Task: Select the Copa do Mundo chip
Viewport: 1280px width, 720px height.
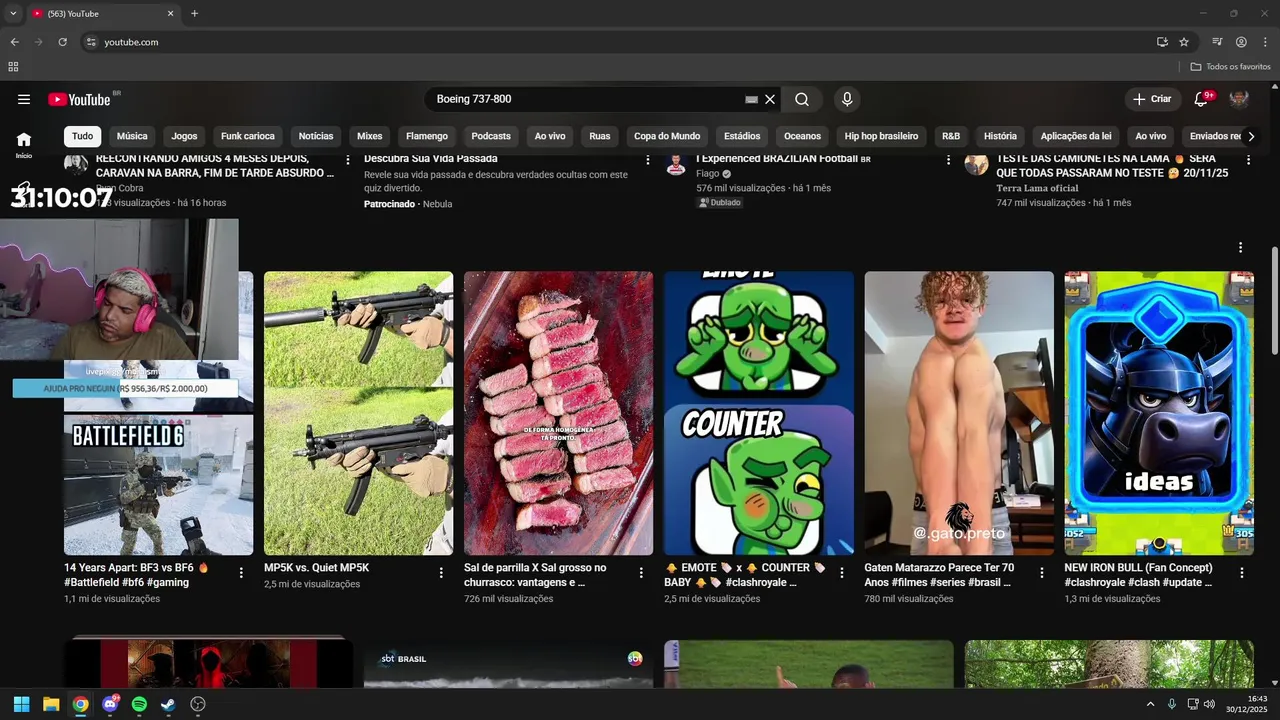Action: click(x=667, y=136)
